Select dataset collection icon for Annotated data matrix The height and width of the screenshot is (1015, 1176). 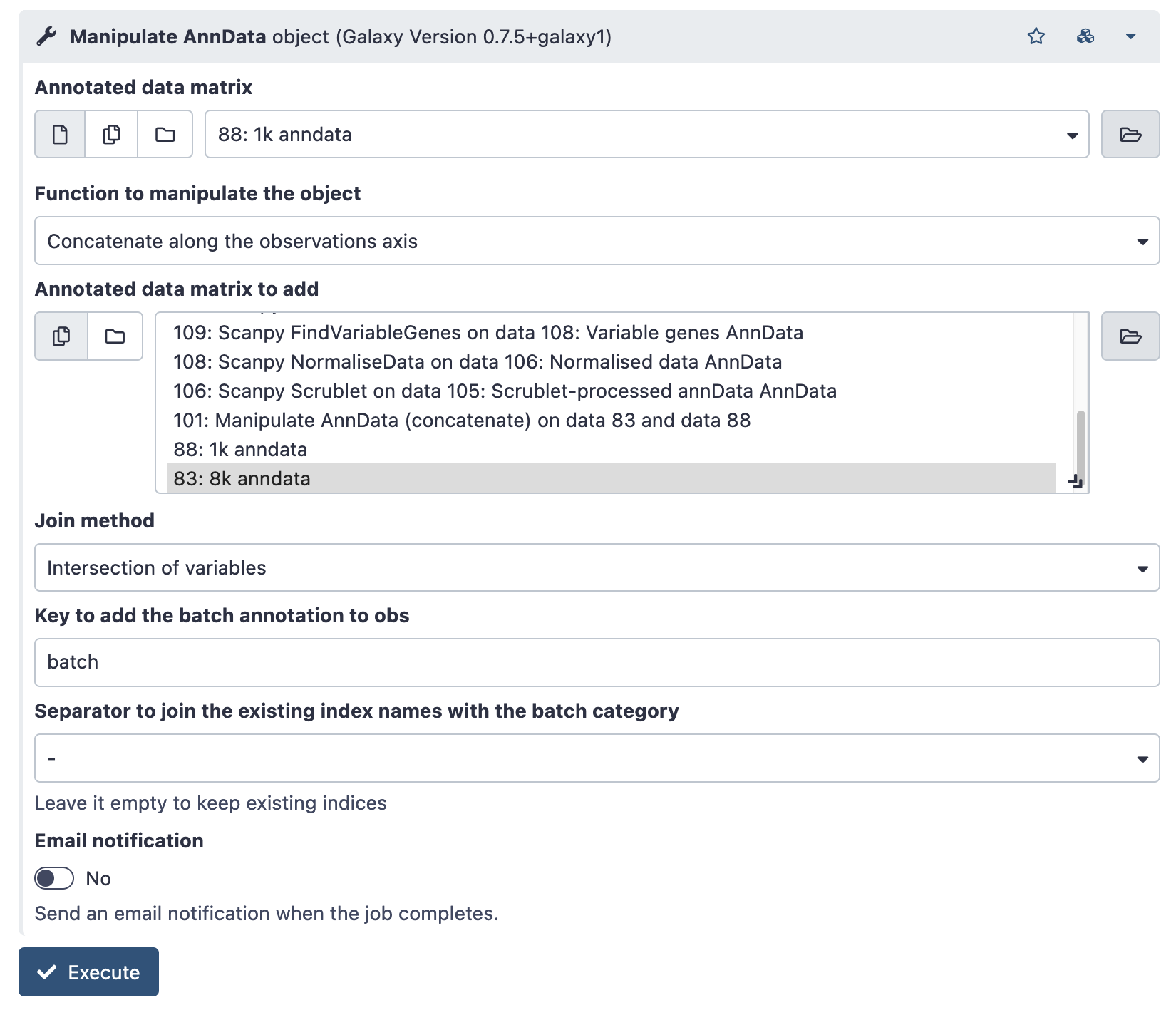click(x=165, y=134)
